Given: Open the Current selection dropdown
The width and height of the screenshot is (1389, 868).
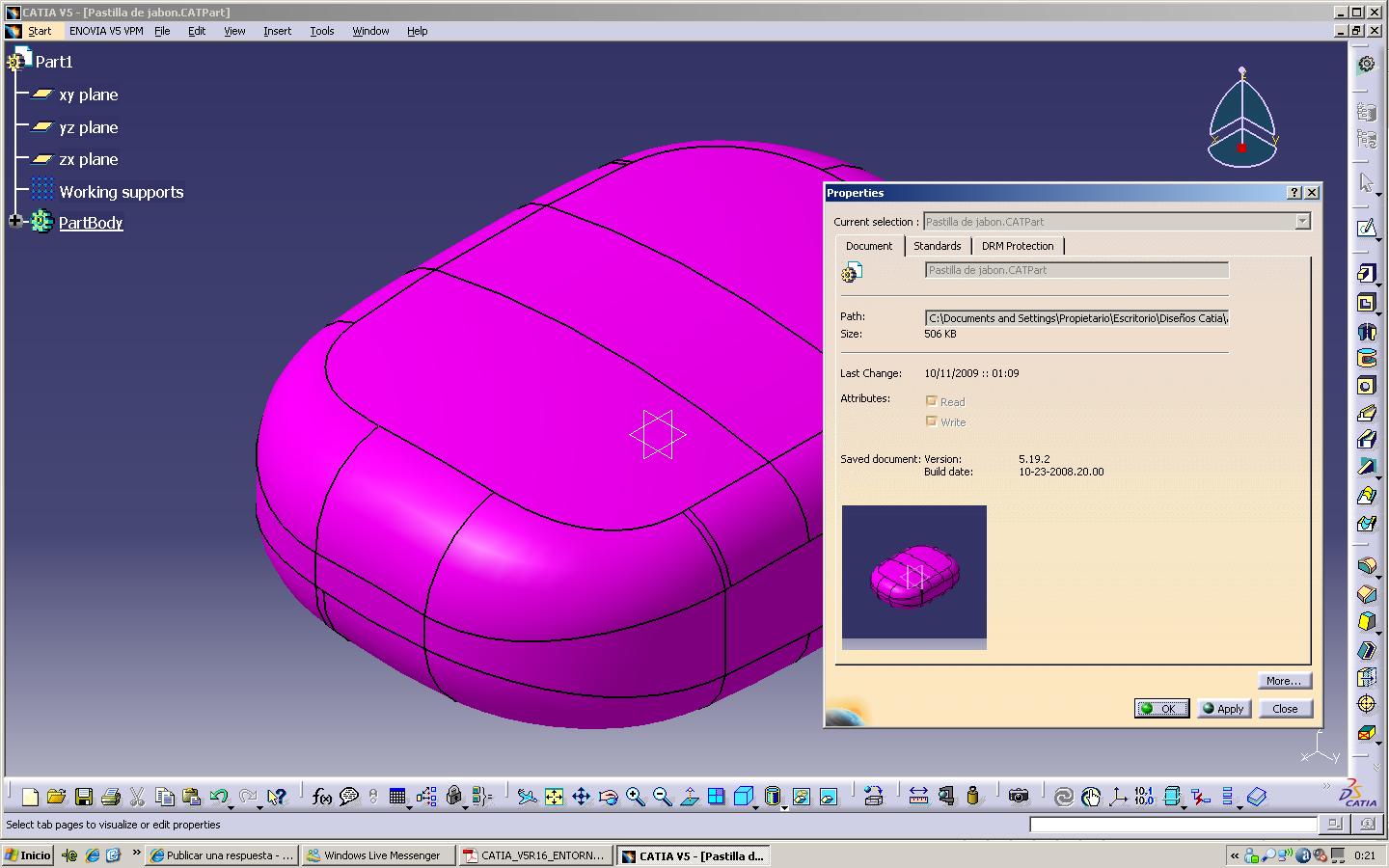Looking at the screenshot, I should pyautogui.click(x=1302, y=222).
